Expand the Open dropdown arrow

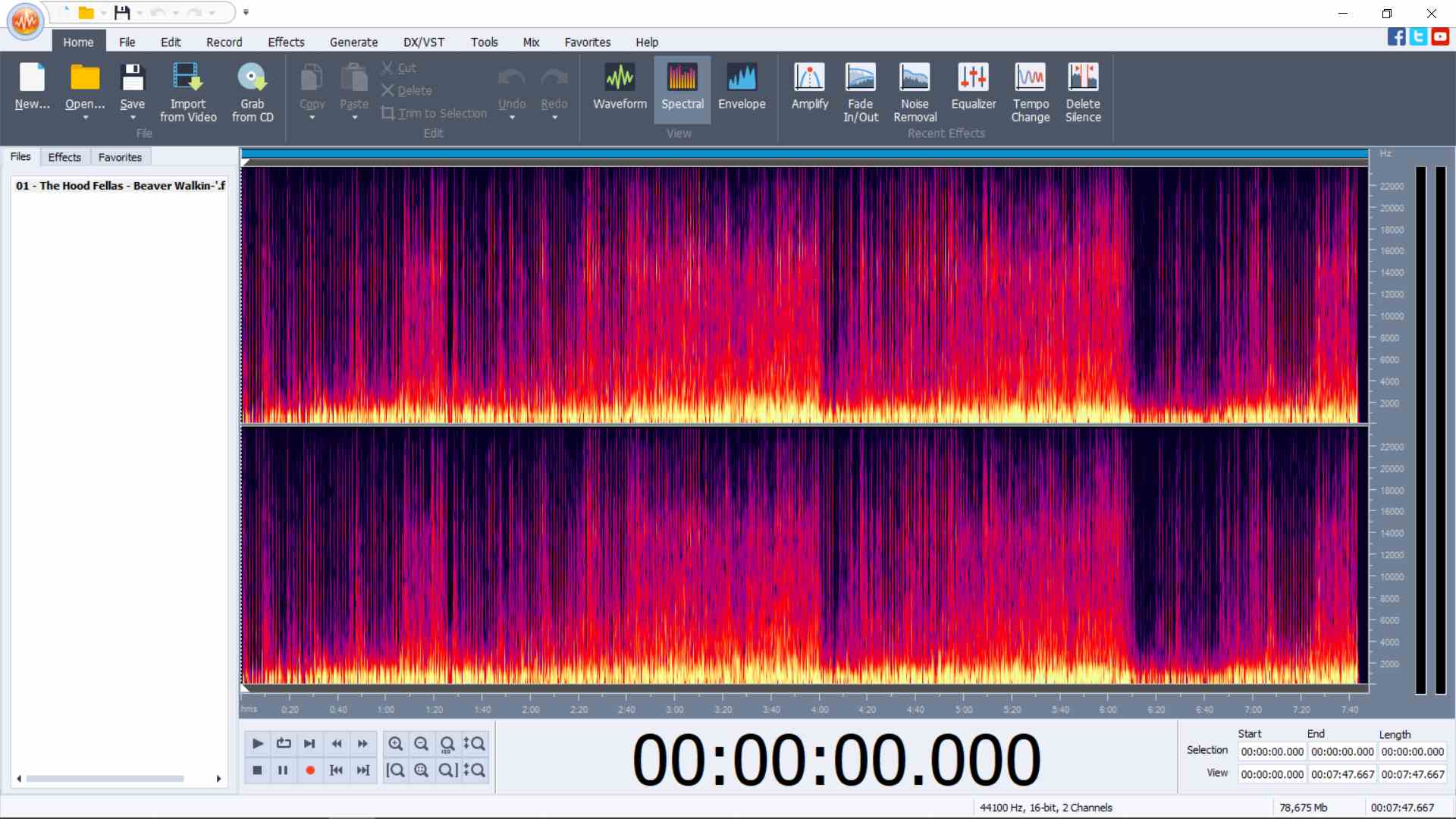[x=85, y=118]
